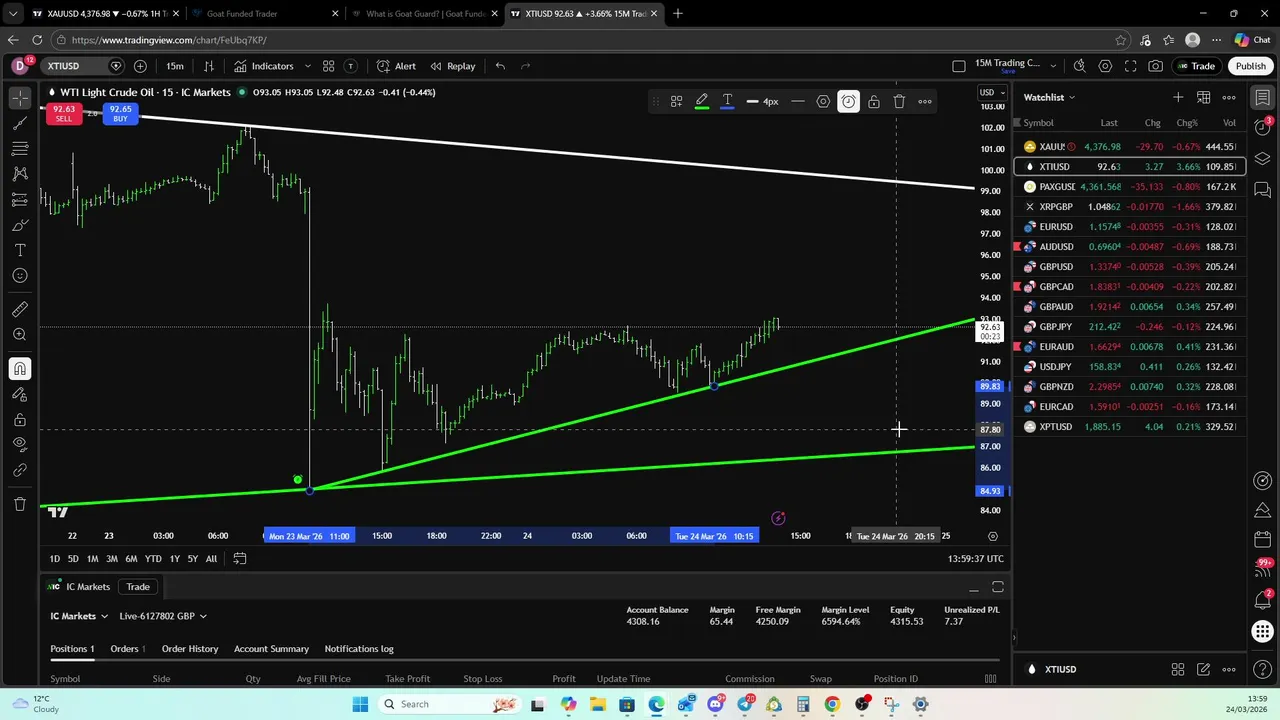Open watchlist advanced view icon
Screen dimensions: 1280x720
1203,97
